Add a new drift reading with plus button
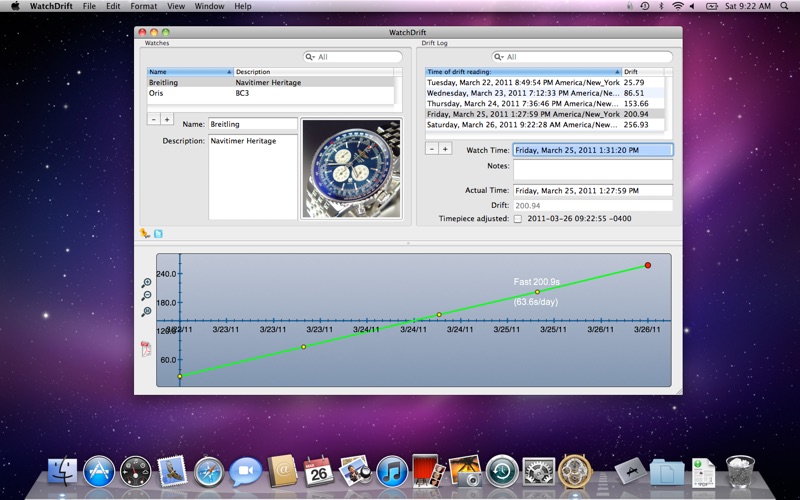This screenshot has height=500, width=800. 445,148
